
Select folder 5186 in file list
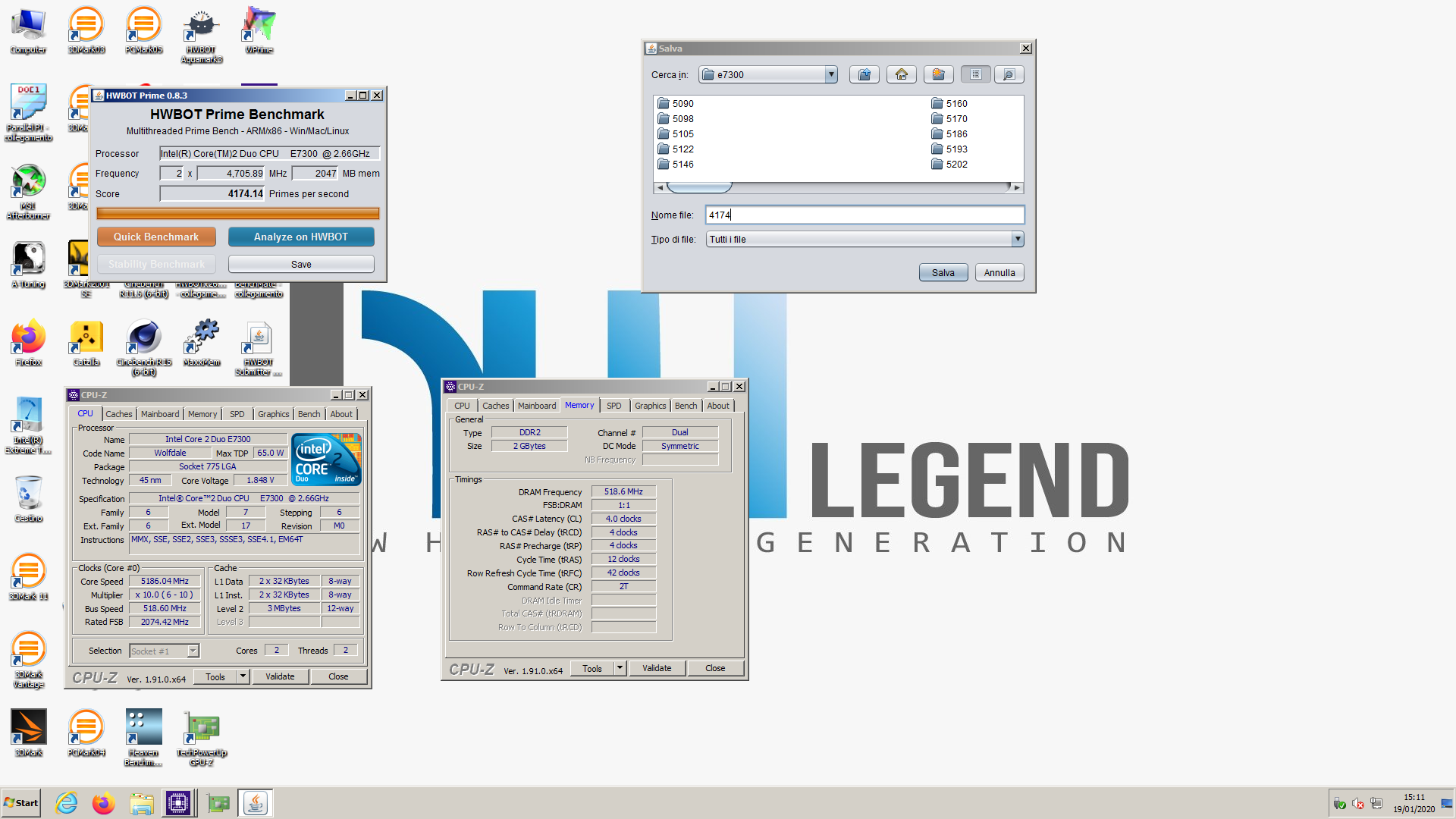(949, 133)
